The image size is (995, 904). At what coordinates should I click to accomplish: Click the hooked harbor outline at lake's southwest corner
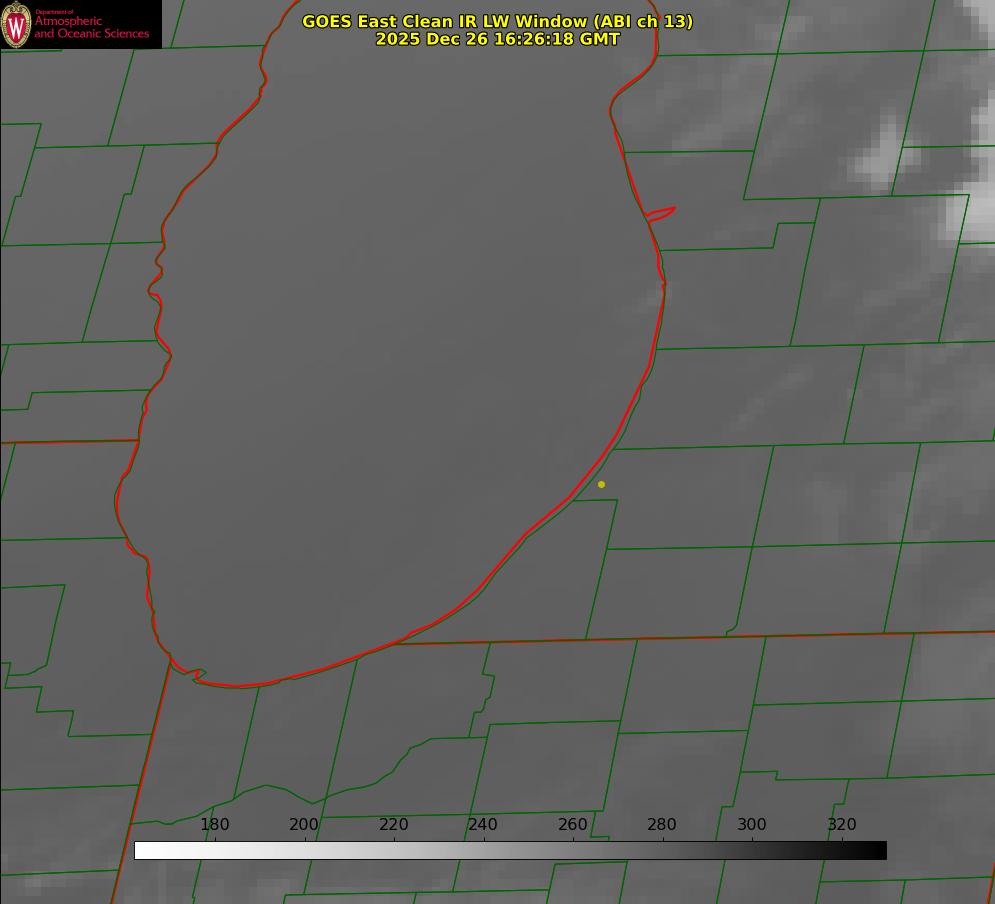pos(196,675)
